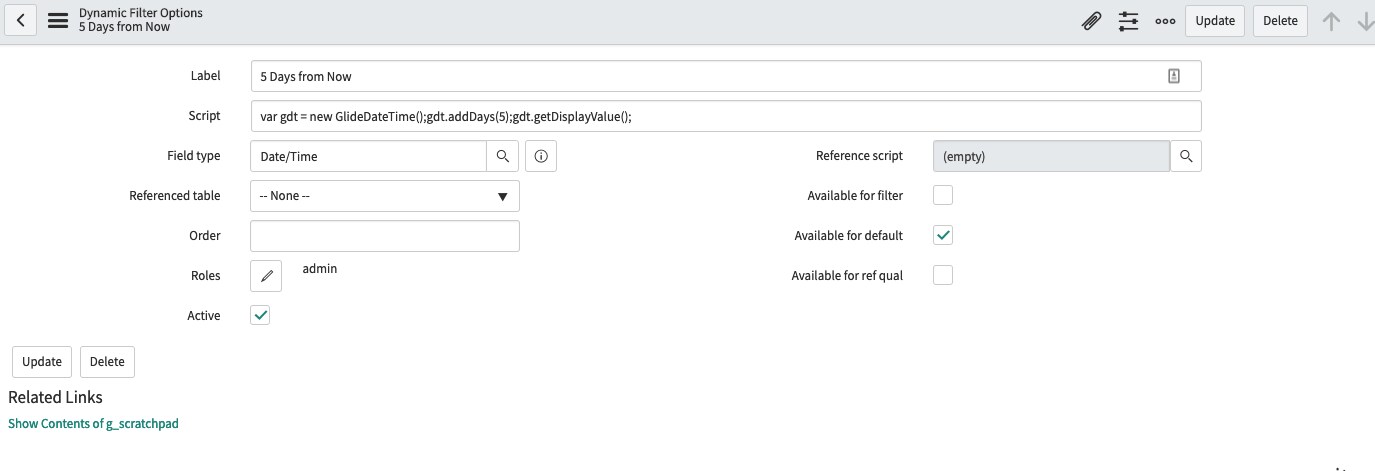Go to previous record with up arrow
Image resolution: width=1375 pixels, height=471 pixels.
(1331, 21)
